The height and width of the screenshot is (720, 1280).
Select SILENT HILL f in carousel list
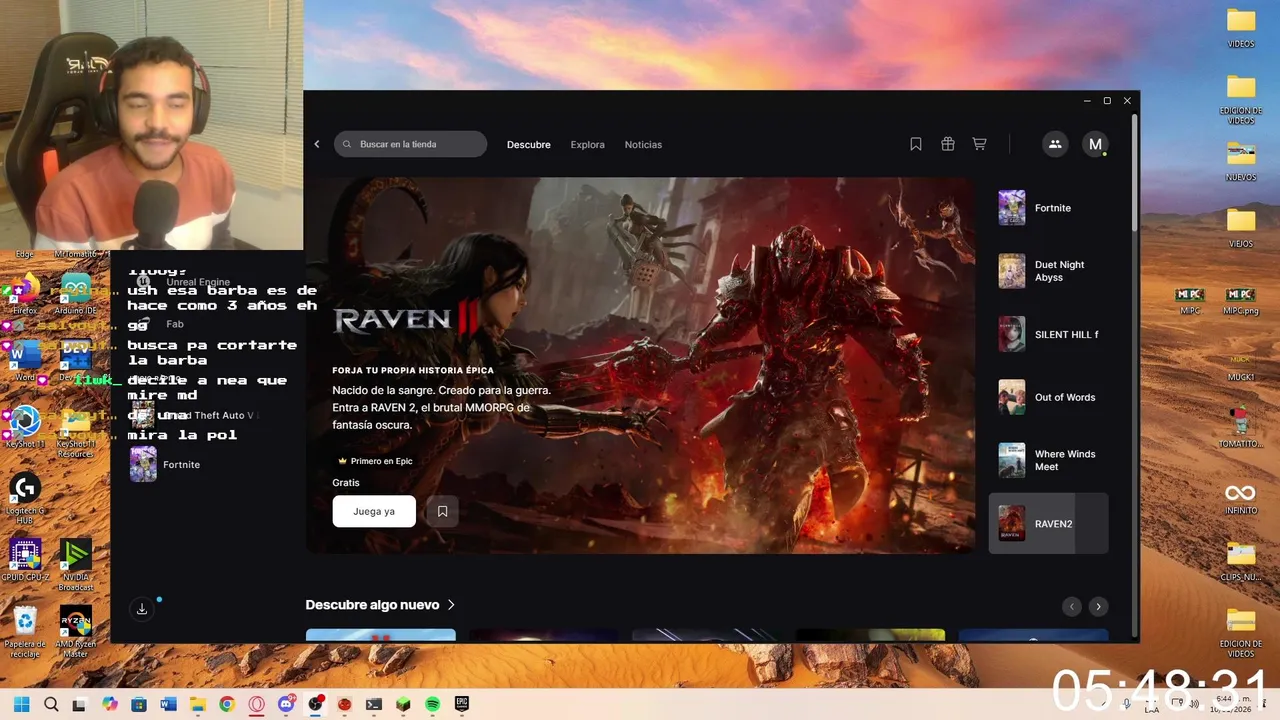point(1048,334)
